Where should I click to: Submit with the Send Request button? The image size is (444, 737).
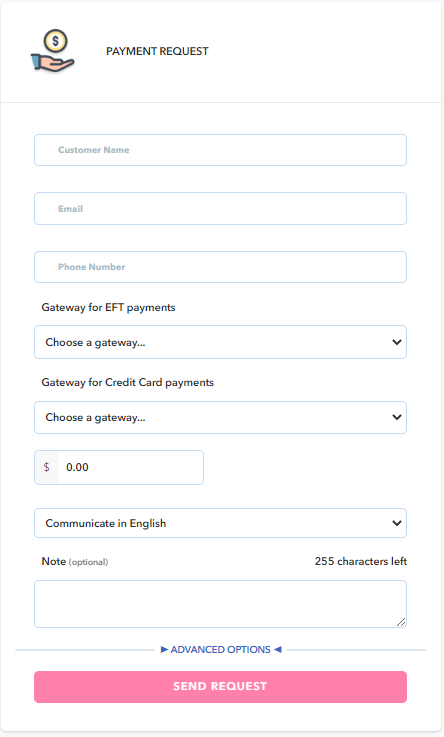220,687
